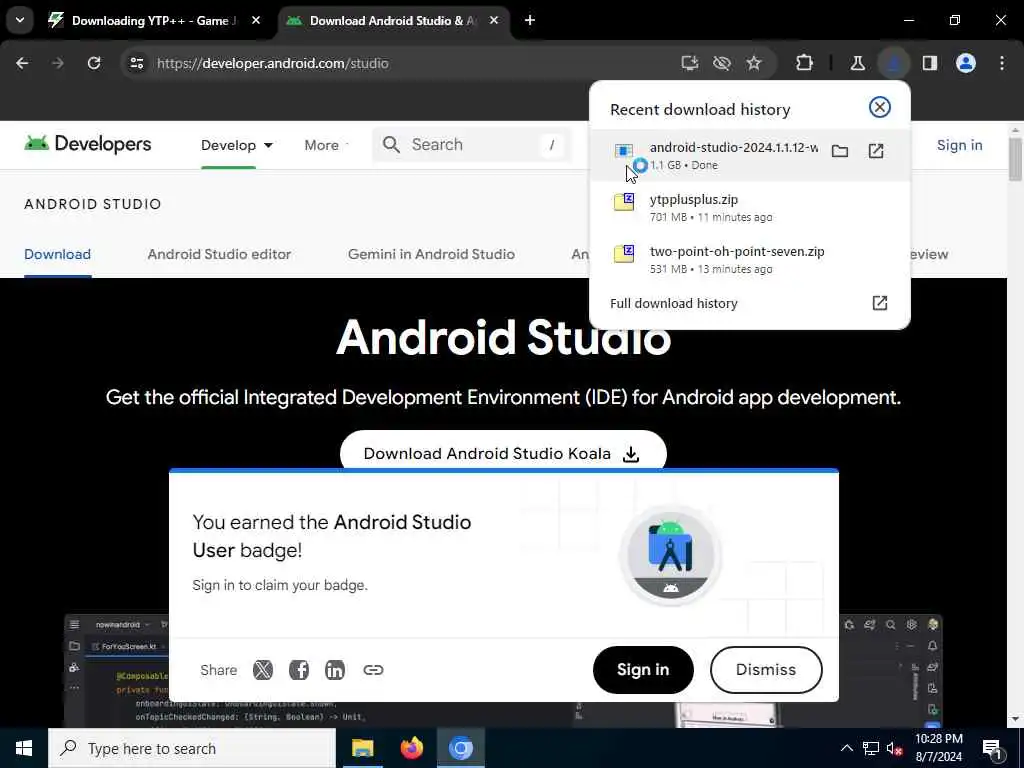Click Android Developers logo

(88, 144)
